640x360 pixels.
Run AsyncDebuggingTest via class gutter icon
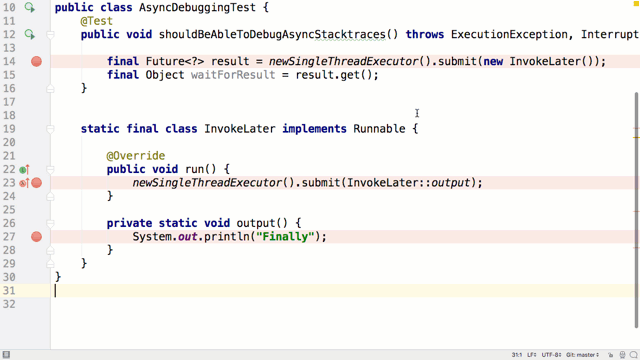point(29,7)
